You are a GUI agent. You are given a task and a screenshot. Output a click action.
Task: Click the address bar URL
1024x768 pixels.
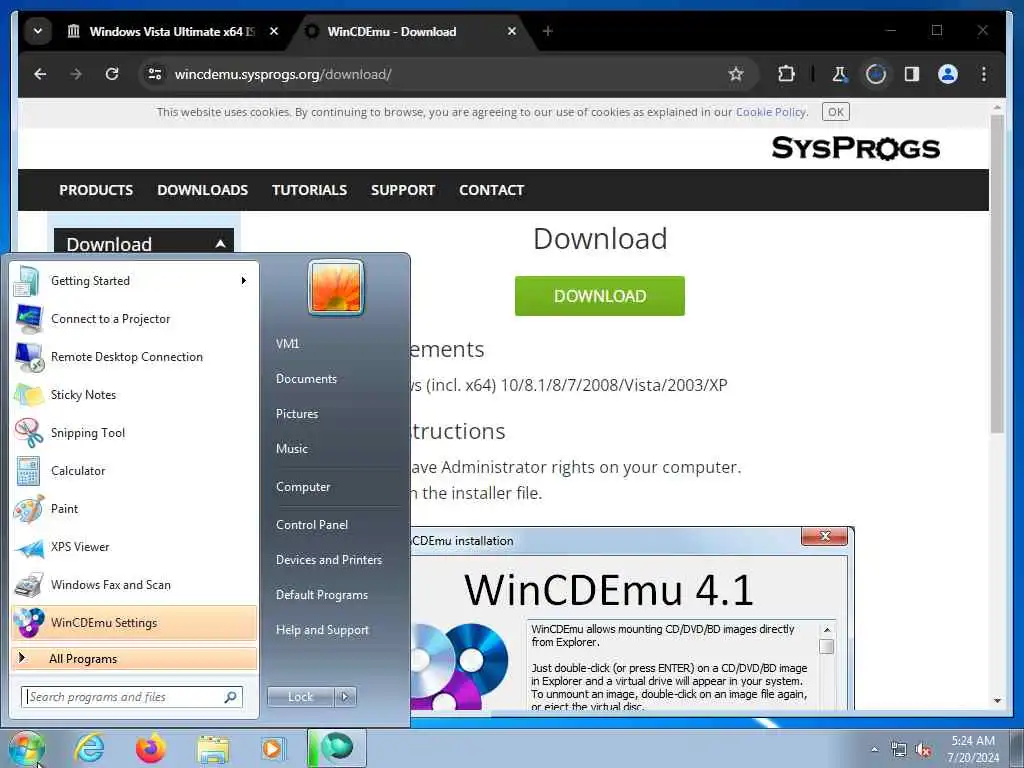(283, 74)
